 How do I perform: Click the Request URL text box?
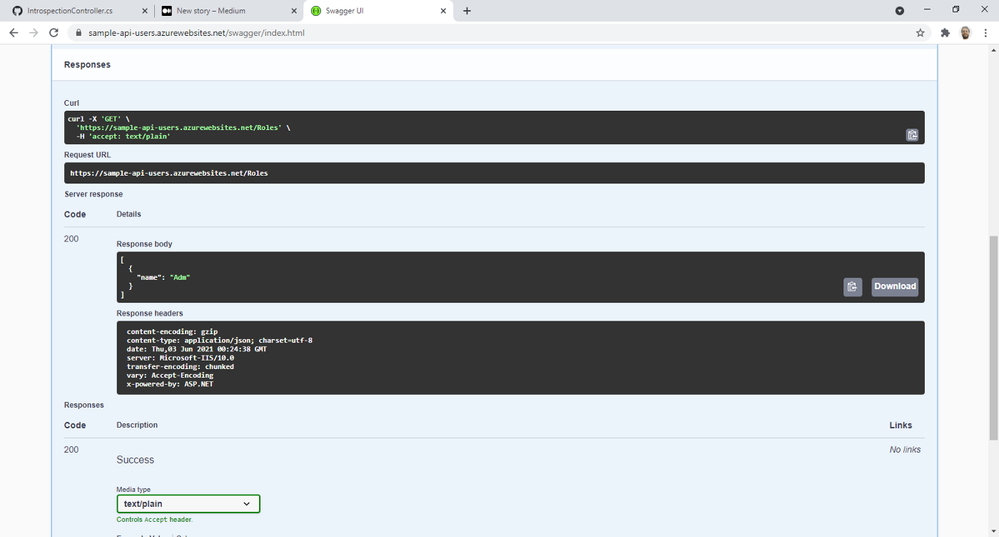coord(494,173)
